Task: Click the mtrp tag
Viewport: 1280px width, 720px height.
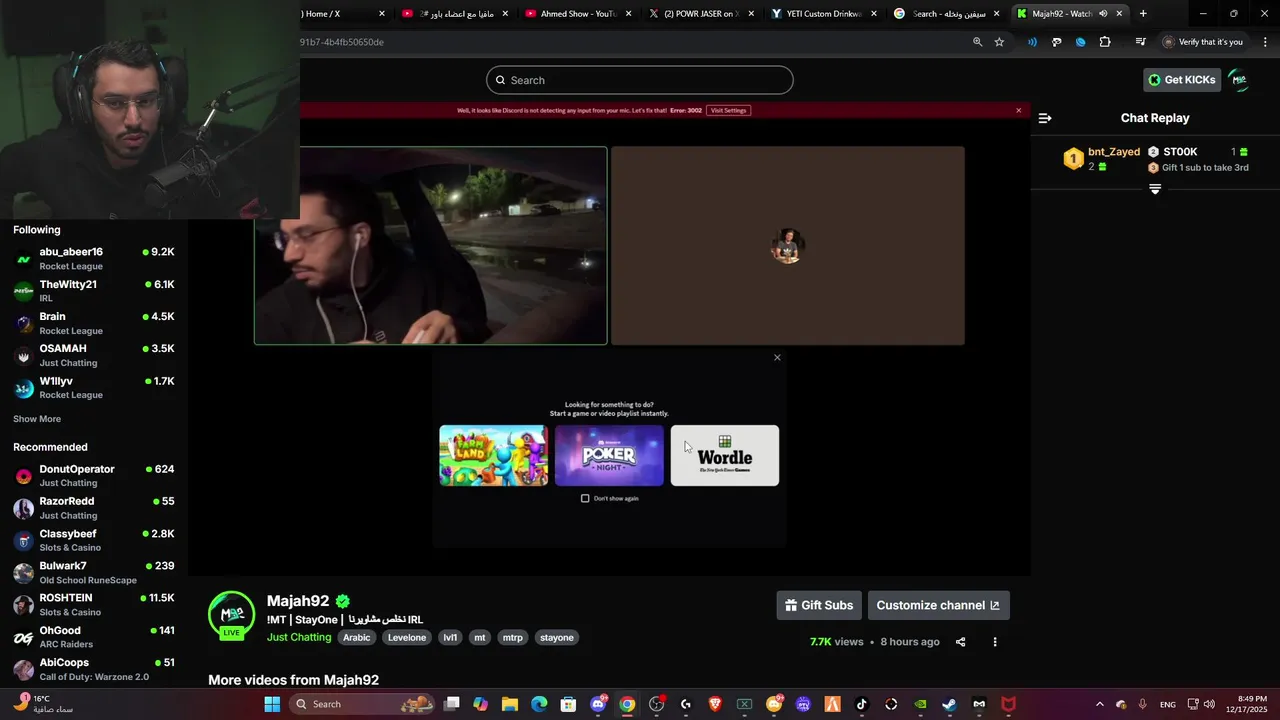Action: coord(512,637)
